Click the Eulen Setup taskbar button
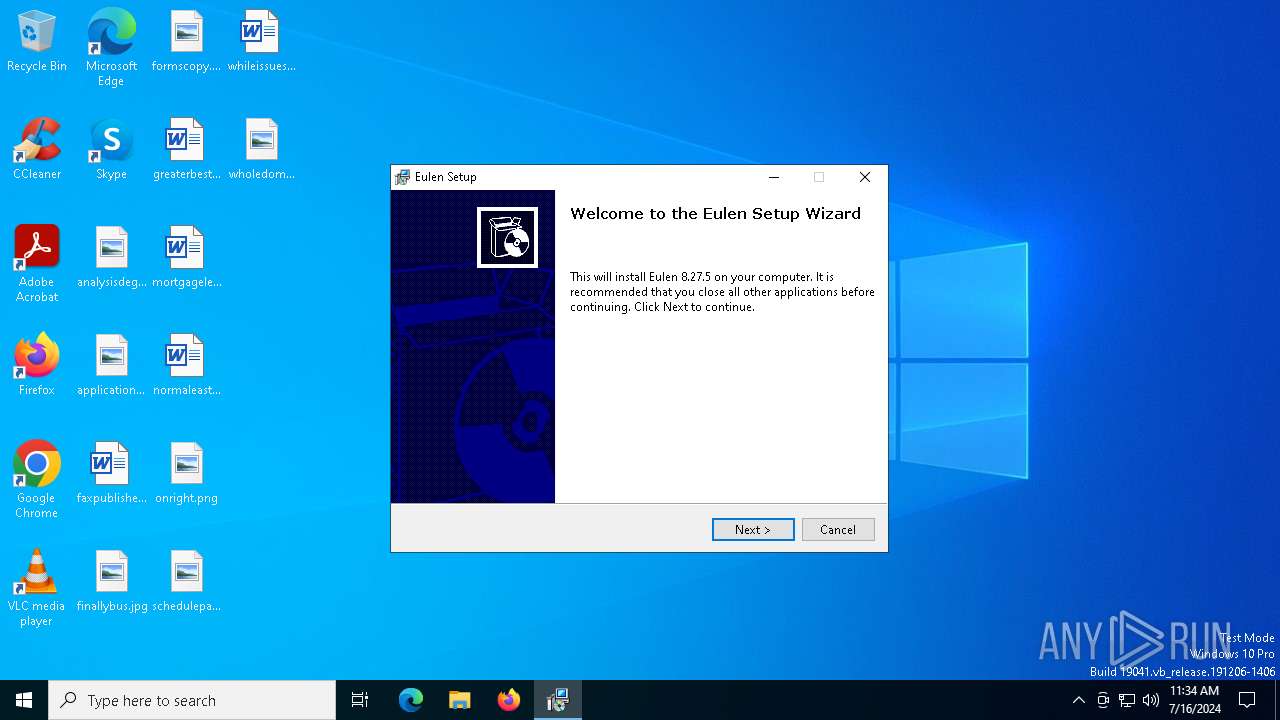The height and width of the screenshot is (720, 1280). 557,700
